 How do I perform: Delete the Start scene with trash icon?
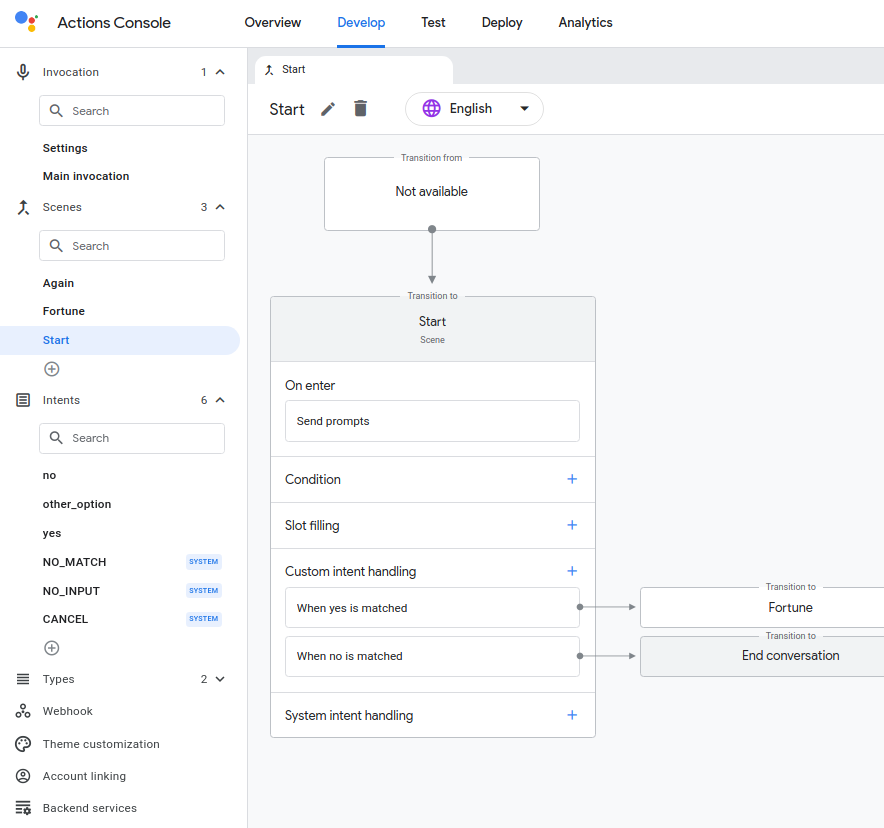click(361, 109)
